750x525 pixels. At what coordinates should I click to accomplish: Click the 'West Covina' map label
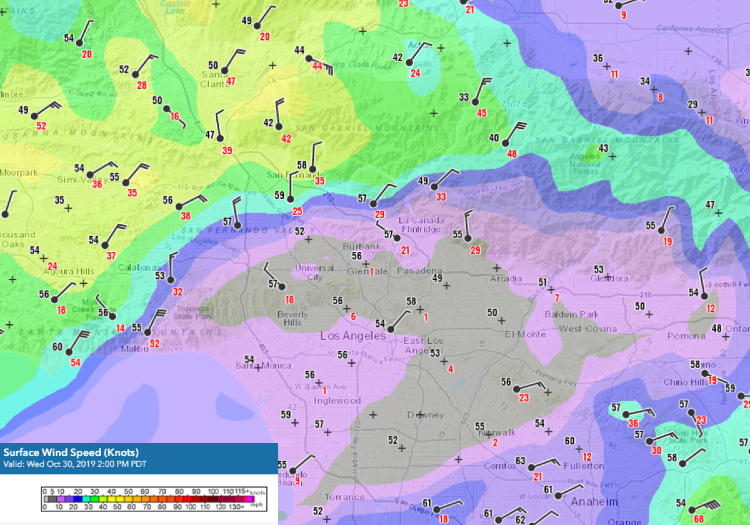click(x=588, y=329)
